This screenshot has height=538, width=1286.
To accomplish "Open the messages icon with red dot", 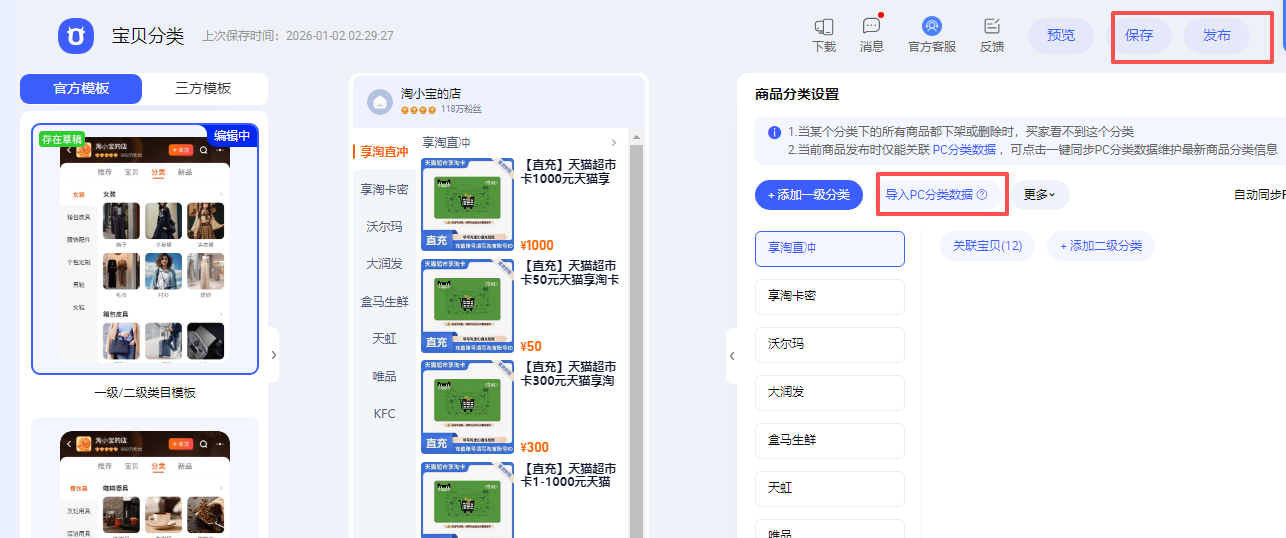I will [871, 27].
